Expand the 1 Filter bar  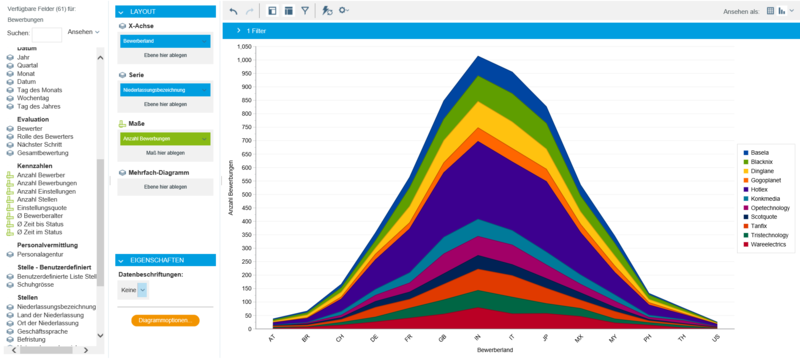click(x=238, y=31)
